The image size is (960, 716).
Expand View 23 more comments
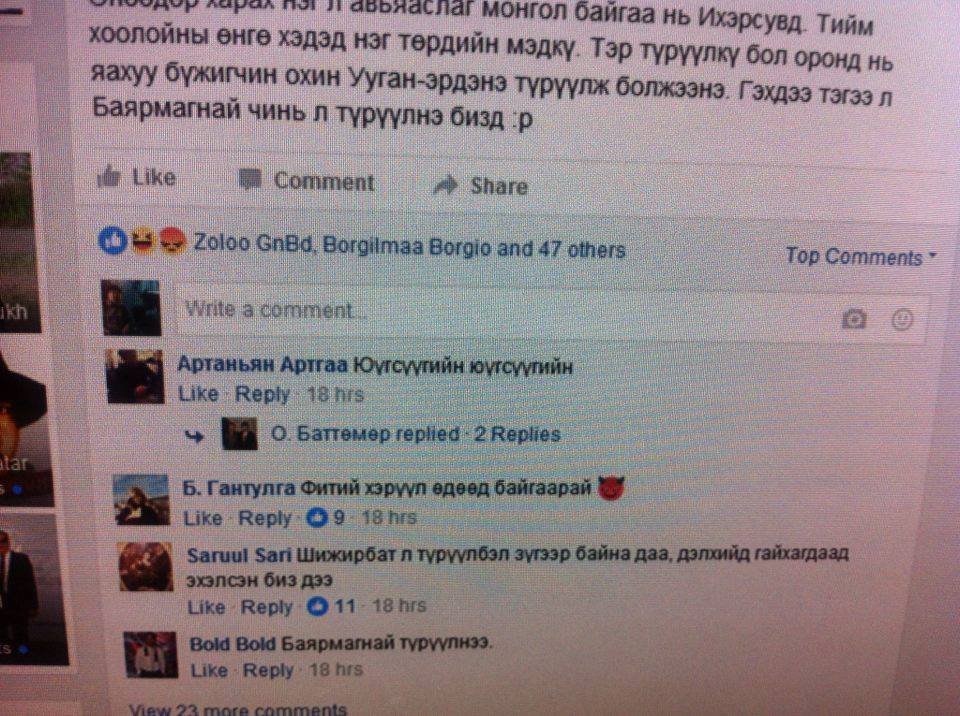point(238,709)
